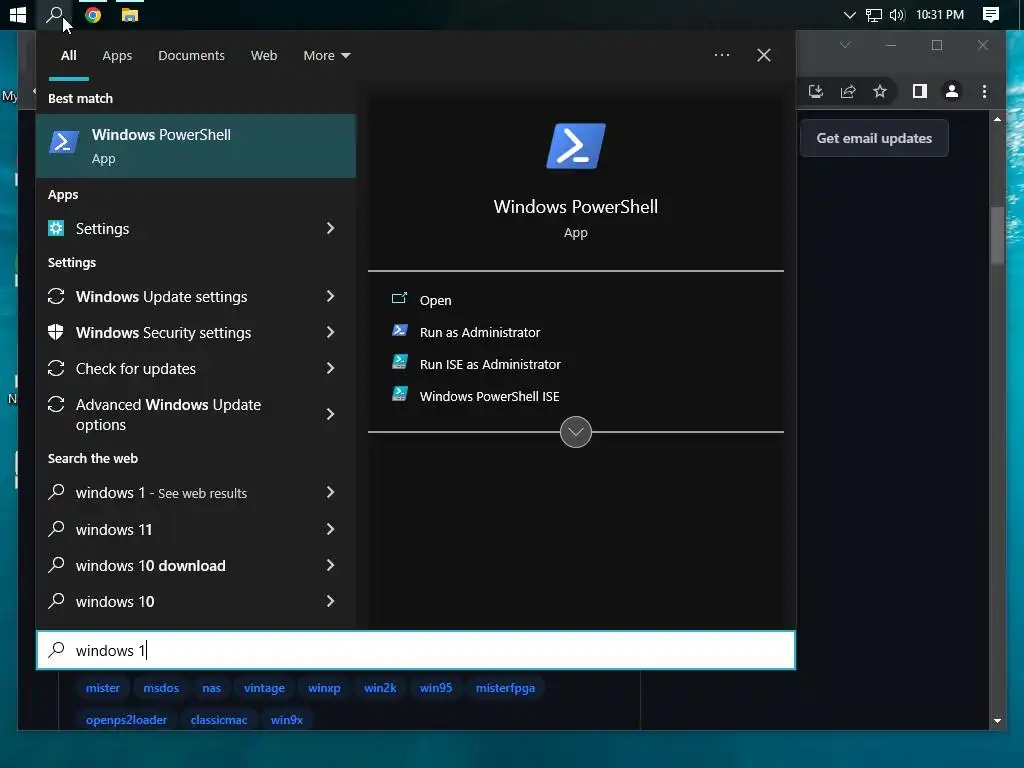This screenshot has height=768, width=1024.
Task: Open the browser three-dot menu
Action: coord(984,91)
